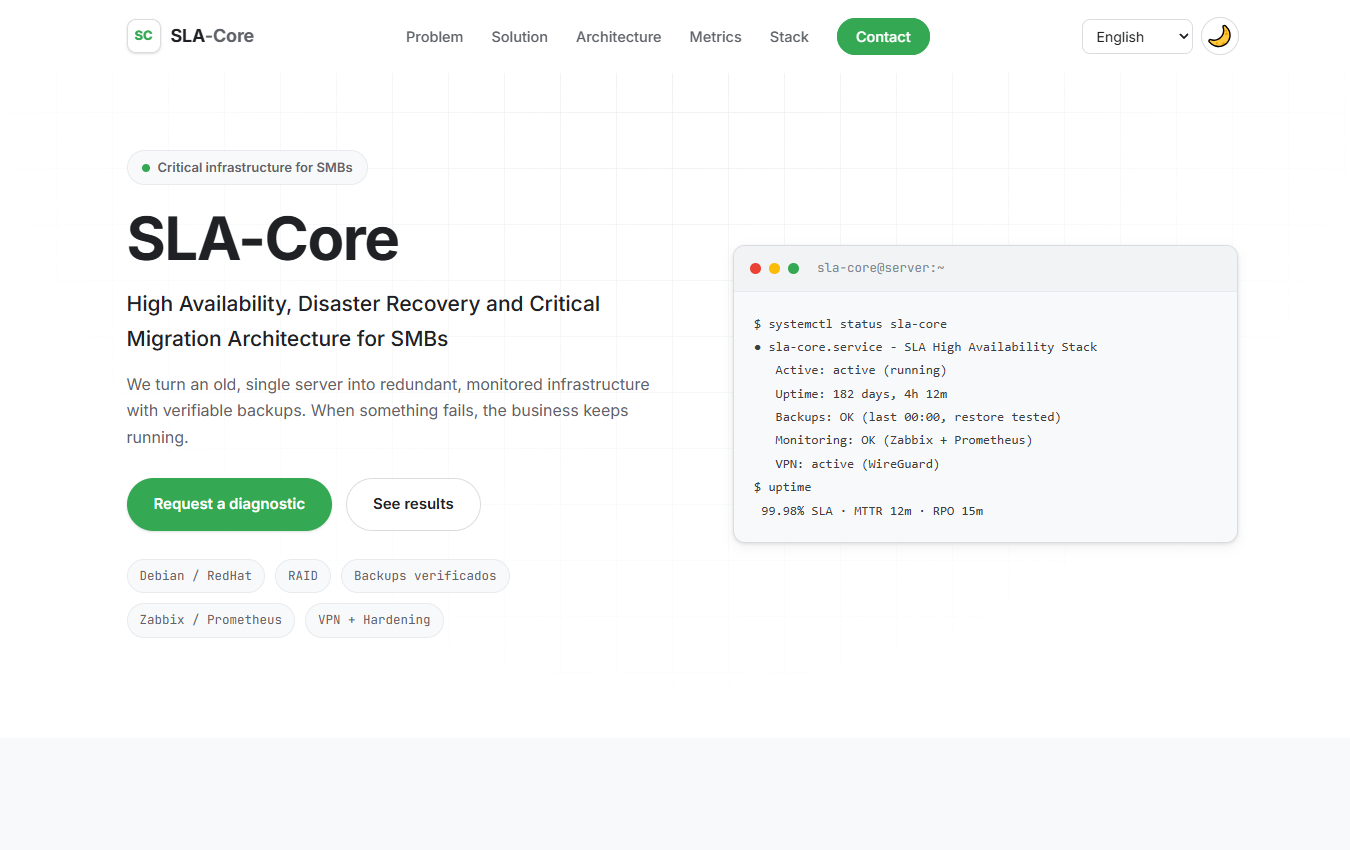Toggle dark mode with the moon icon
This screenshot has width=1350, height=850.
(x=1219, y=36)
